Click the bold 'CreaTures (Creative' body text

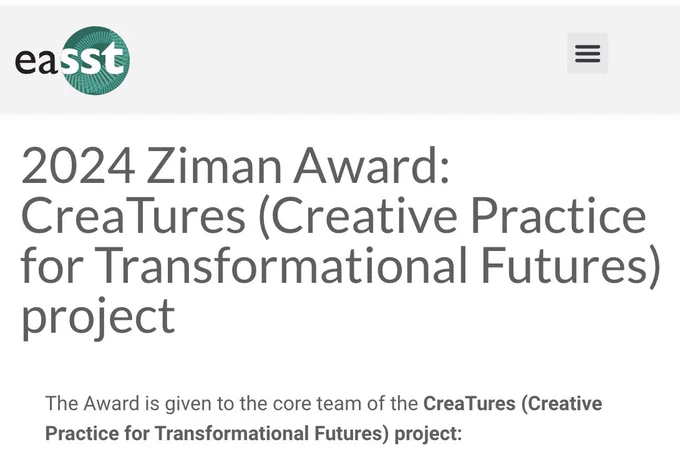pyautogui.click(x=513, y=404)
